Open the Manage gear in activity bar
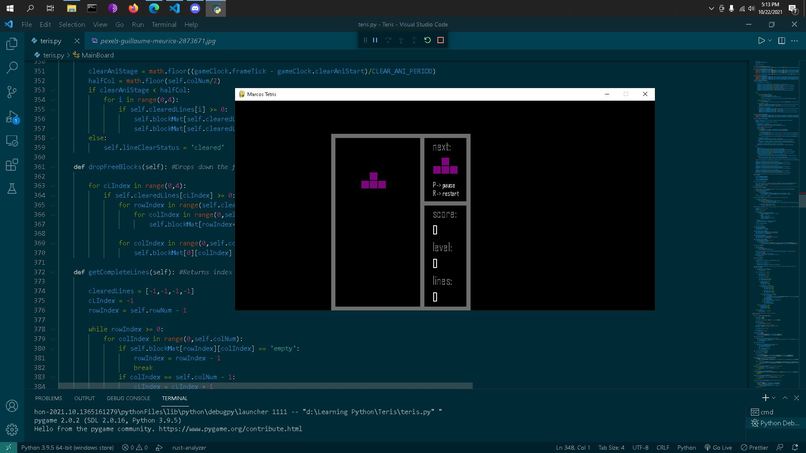Image resolution: width=806 pixels, height=453 pixels. (12, 429)
